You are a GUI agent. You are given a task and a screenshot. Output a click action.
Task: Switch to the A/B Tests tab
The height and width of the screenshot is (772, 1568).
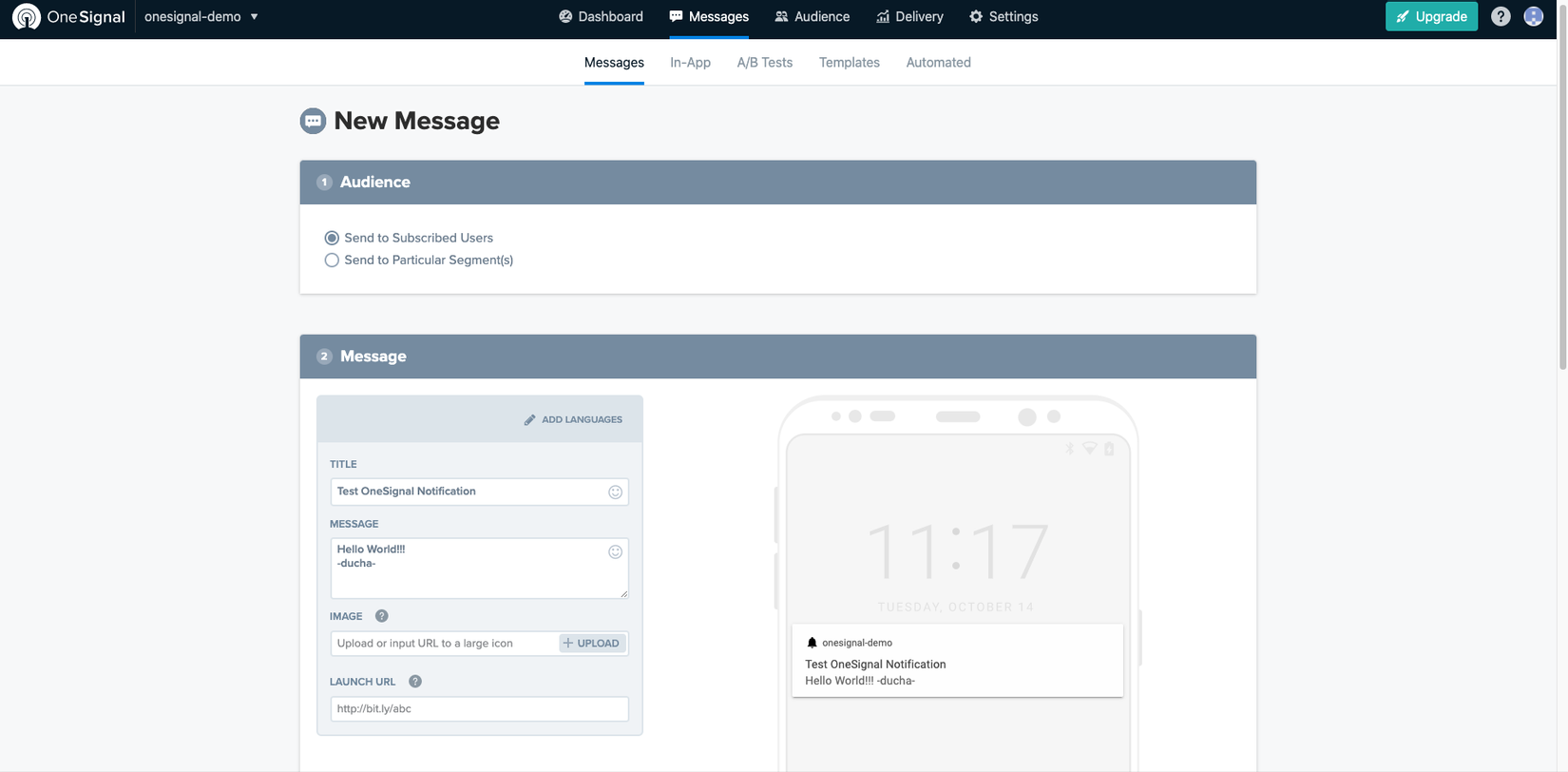pyautogui.click(x=765, y=63)
